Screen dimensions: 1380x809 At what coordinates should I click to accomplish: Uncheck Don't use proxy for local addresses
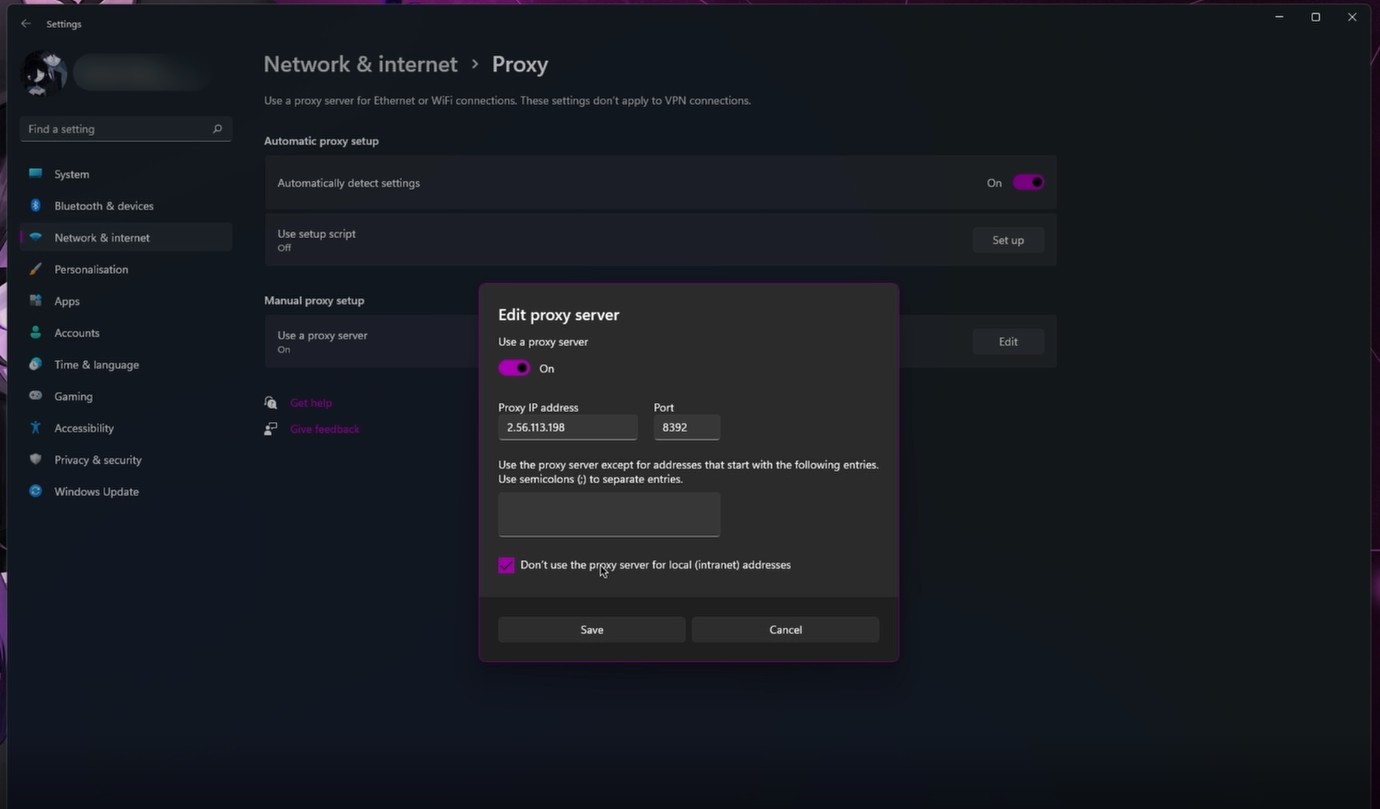coord(506,565)
